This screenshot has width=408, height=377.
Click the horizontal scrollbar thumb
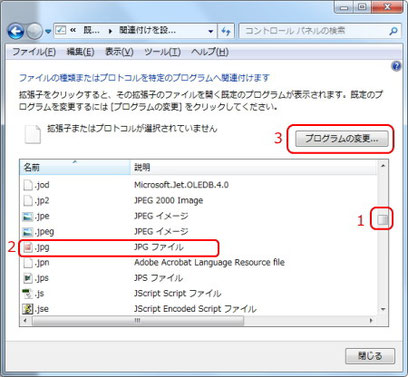(138, 321)
